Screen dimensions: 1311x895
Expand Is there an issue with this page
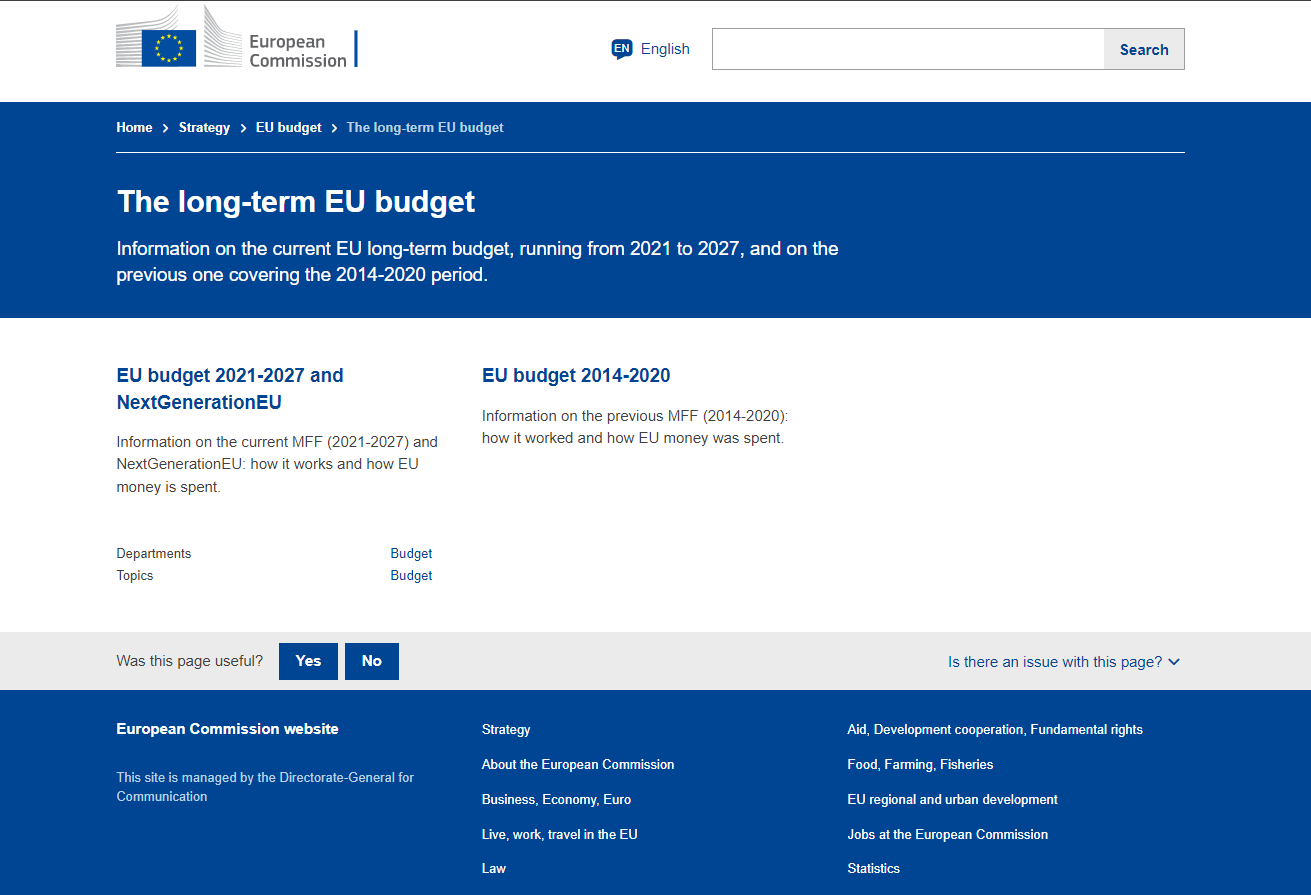tap(1064, 662)
